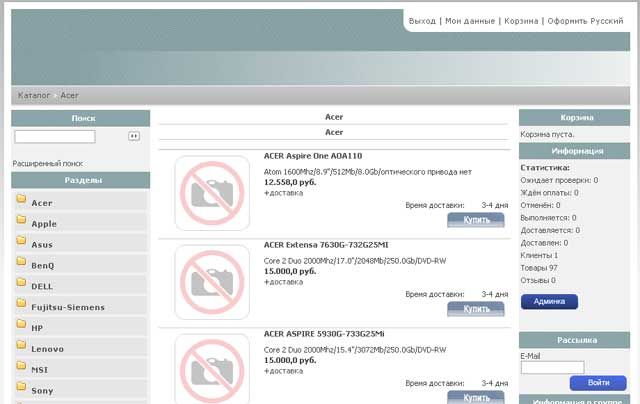The width and height of the screenshot is (640, 404).
Task: Open the HP section
Action: click(37, 328)
